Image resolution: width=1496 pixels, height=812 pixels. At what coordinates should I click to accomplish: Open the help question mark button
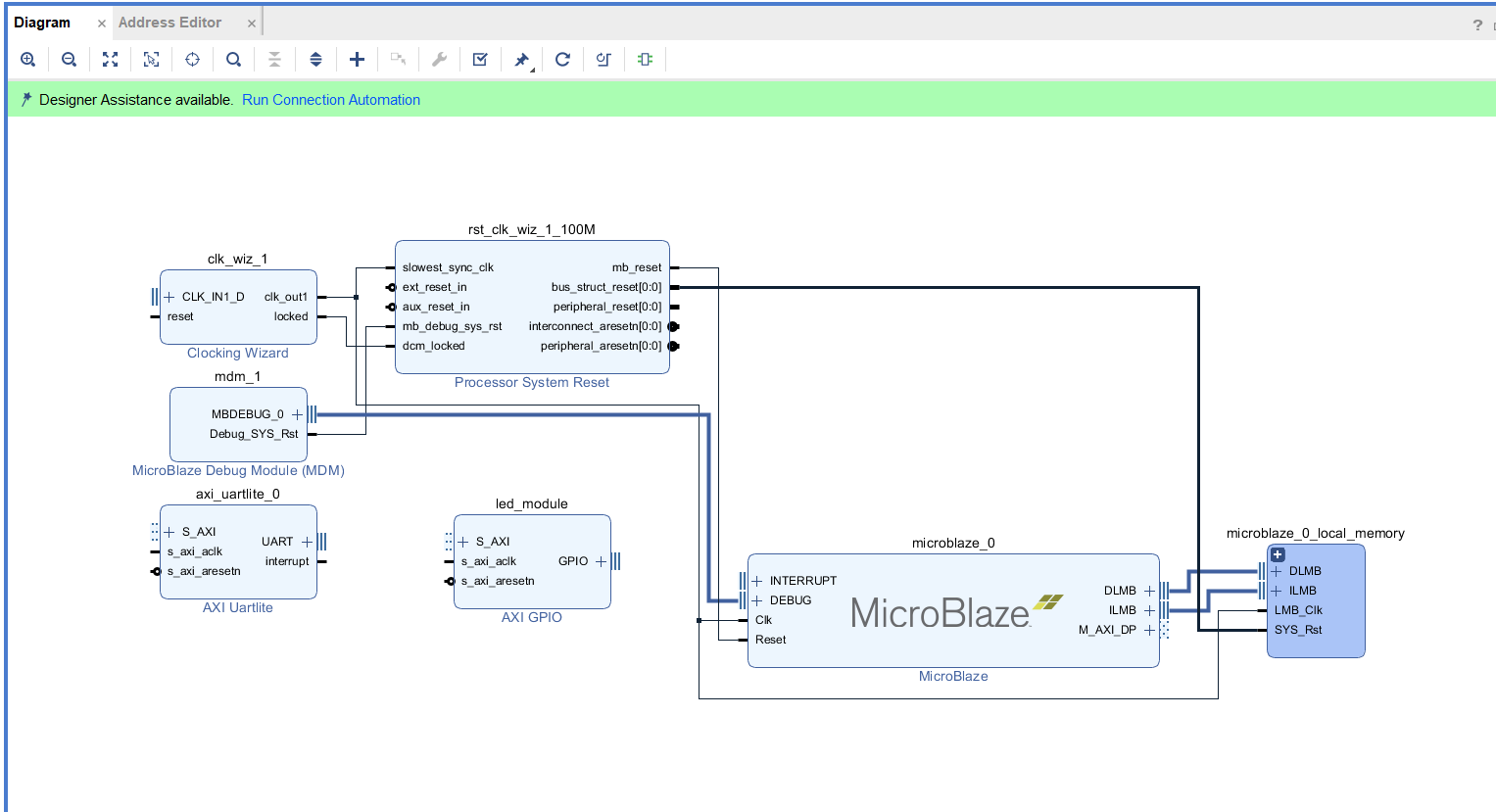pyautogui.click(x=1477, y=24)
